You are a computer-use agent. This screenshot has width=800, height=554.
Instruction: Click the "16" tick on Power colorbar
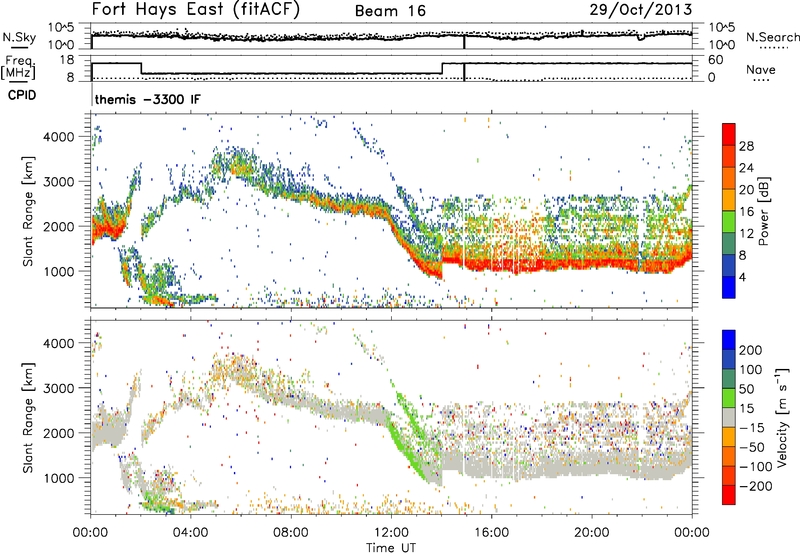tap(746, 212)
